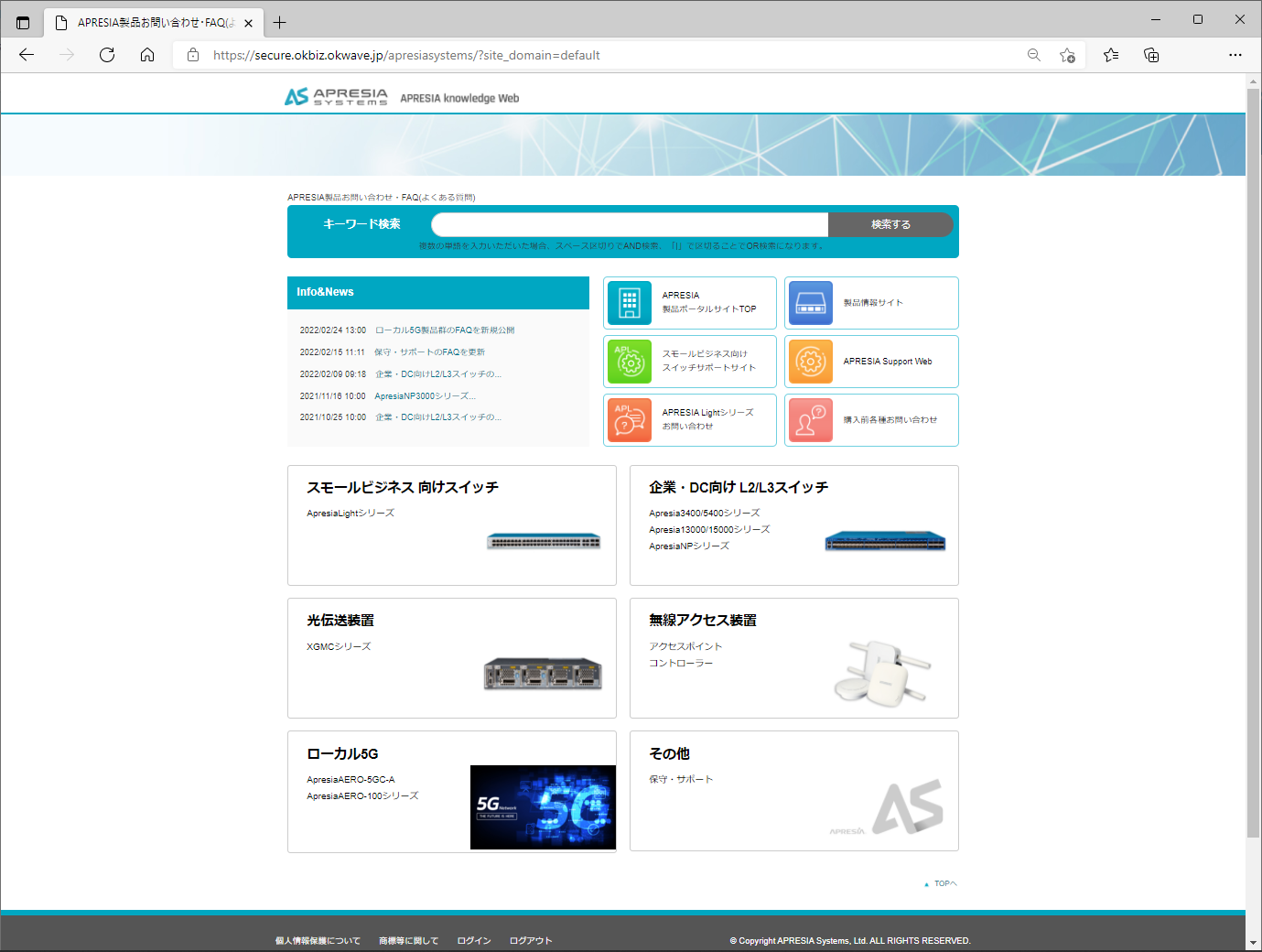This screenshot has width=1262, height=952.
Task: Click the browser address bar URL
Action: click(406, 55)
